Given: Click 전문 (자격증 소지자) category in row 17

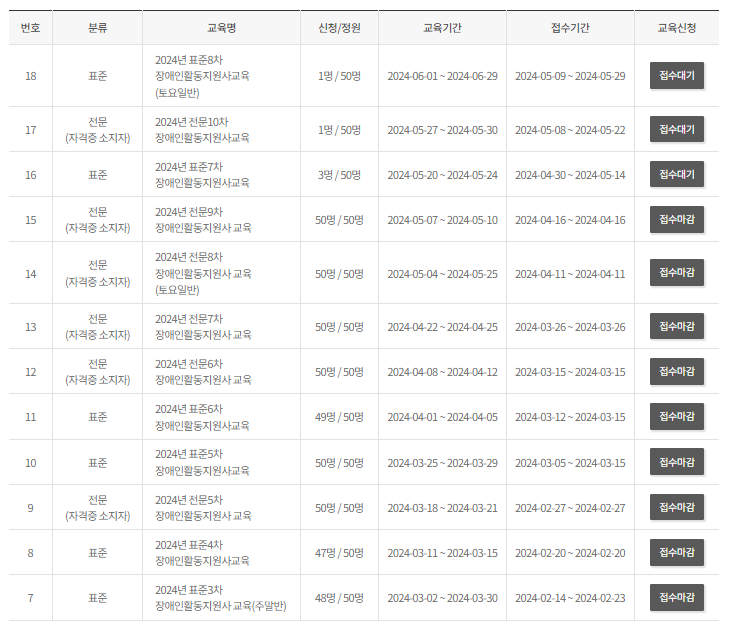Looking at the screenshot, I should (97, 130).
